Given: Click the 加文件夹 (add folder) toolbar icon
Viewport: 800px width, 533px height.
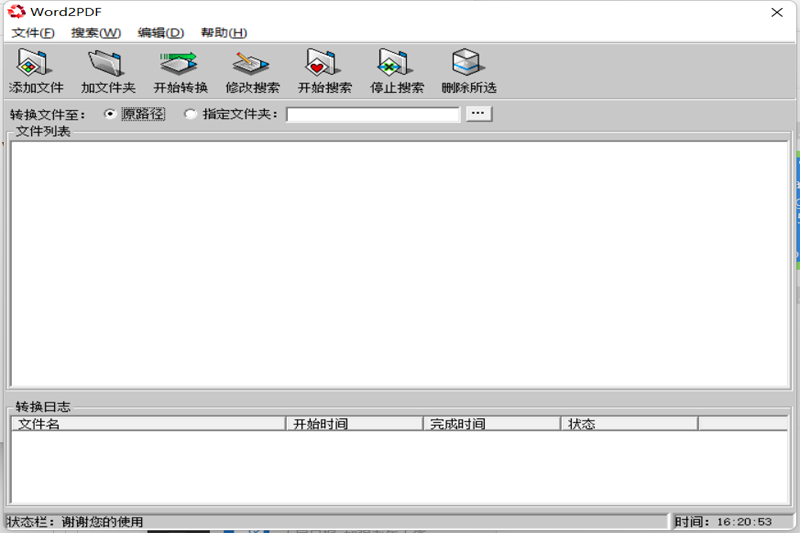Looking at the screenshot, I should pyautogui.click(x=107, y=63).
